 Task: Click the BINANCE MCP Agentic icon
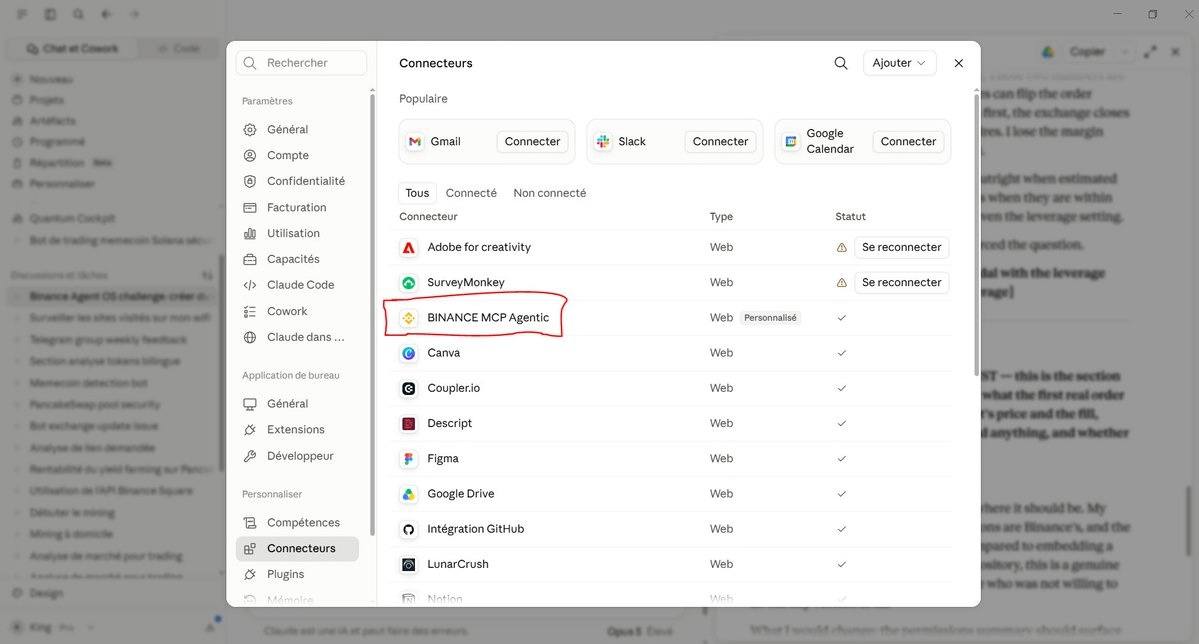(409, 318)
